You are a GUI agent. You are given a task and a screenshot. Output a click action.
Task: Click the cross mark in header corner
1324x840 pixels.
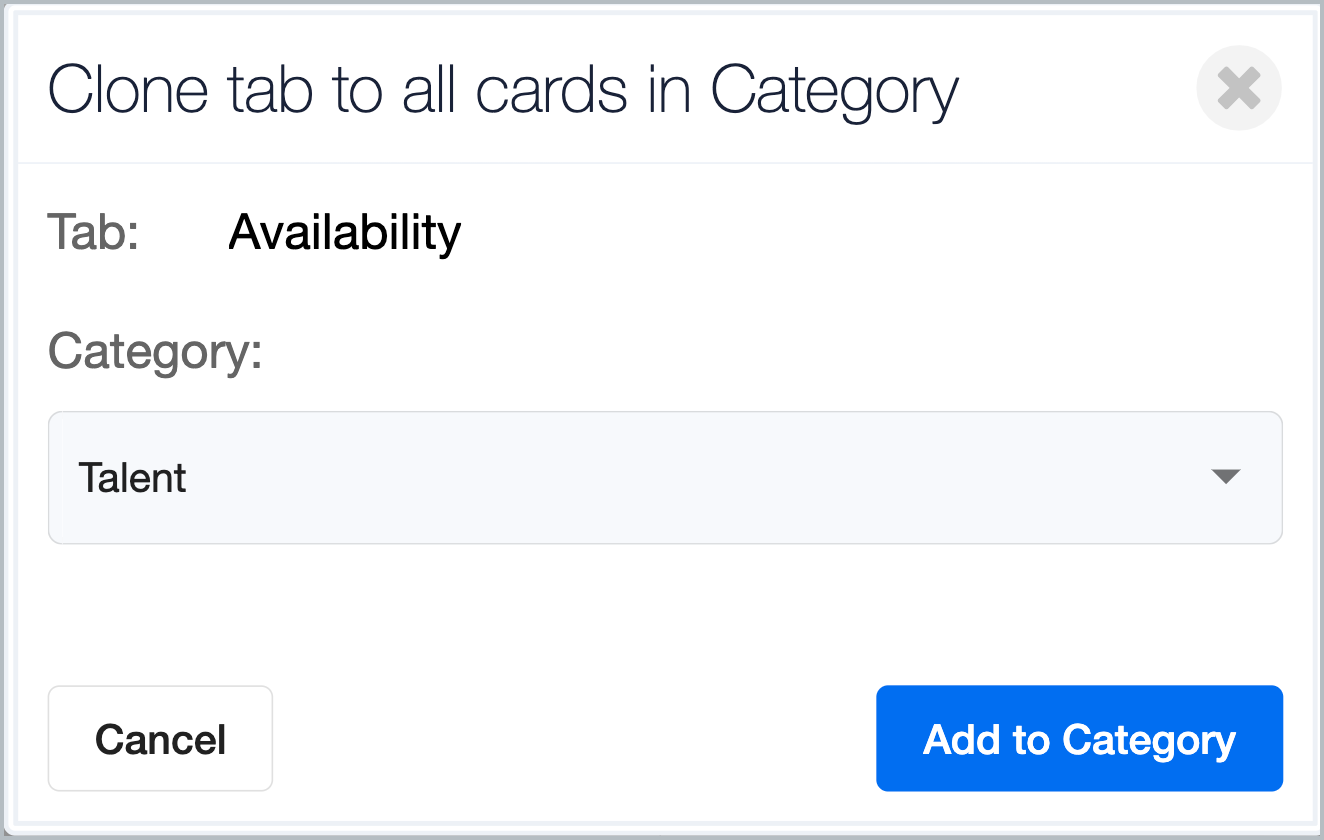pyautogui.click(x=1239, y=89)
